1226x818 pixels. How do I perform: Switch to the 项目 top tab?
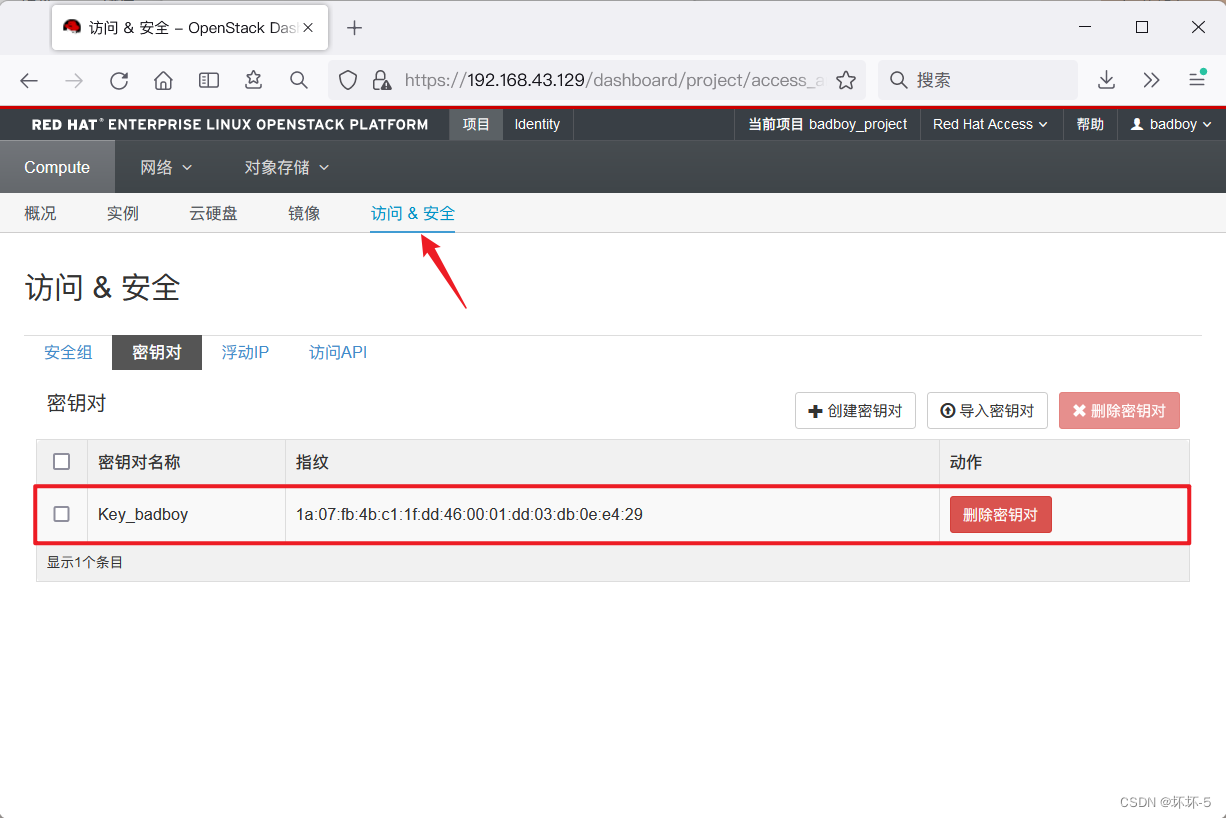pos(476,124)
